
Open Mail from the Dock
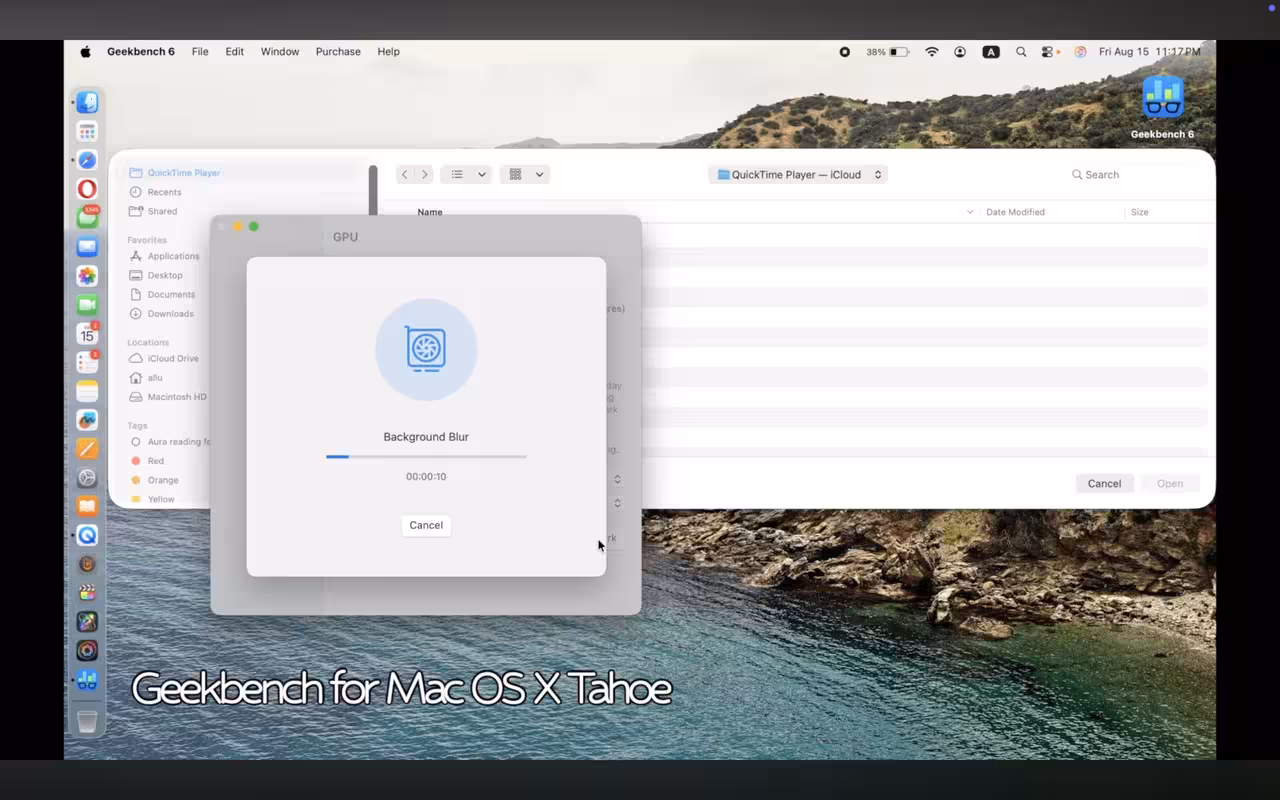[x=87, y=246]
